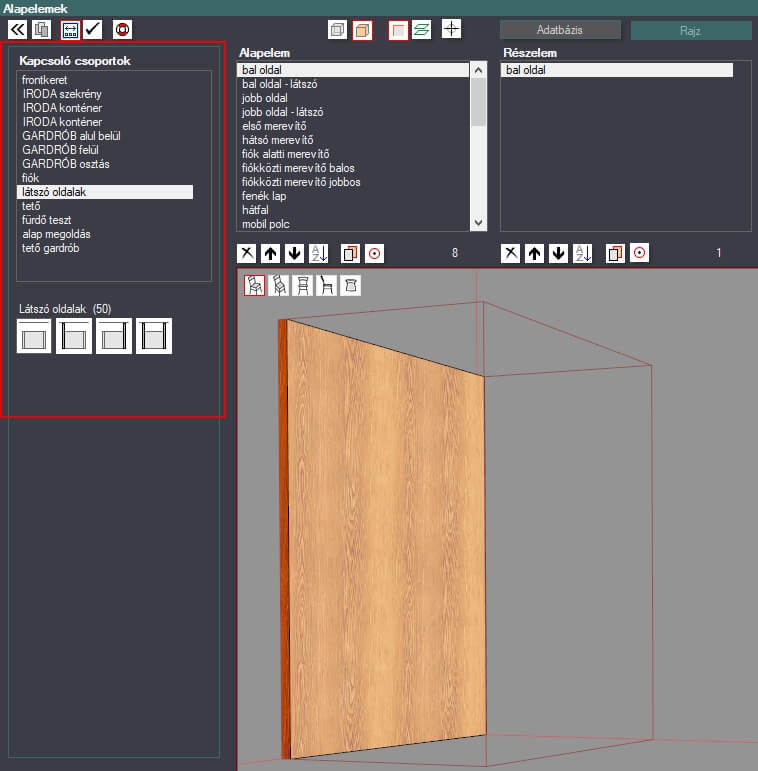
Task: Move Alapelem item up with arrow
Action: (270, 253)
